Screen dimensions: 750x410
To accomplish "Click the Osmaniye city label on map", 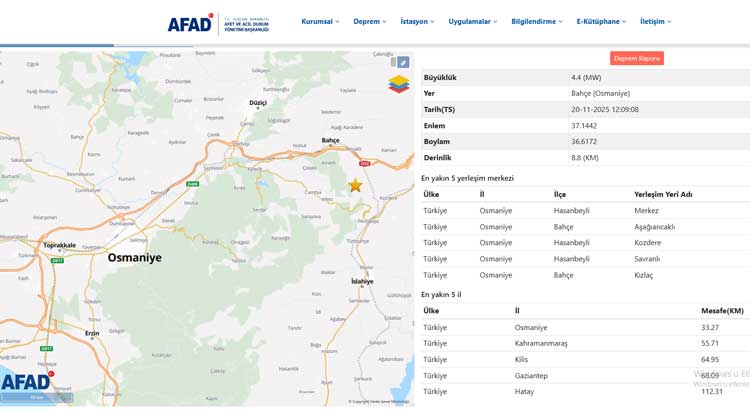I will click(x=134, y=258).
